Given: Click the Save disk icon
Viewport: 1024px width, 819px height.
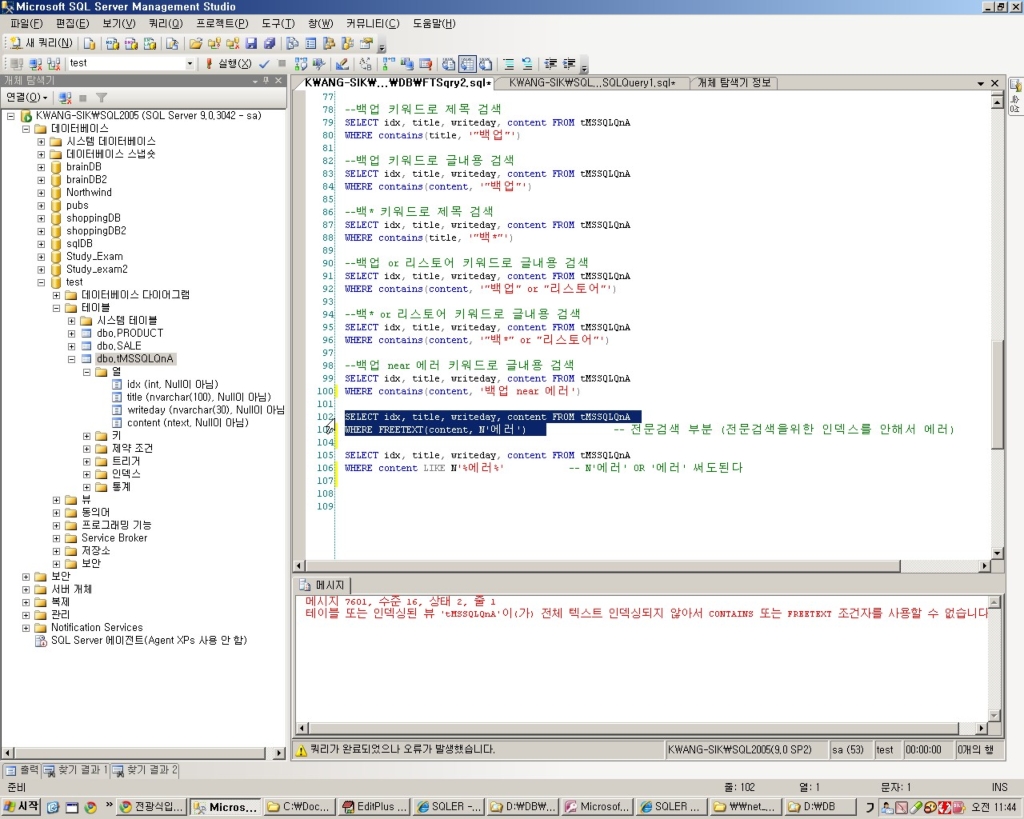Looking at the screenshot, I should 251,43.
